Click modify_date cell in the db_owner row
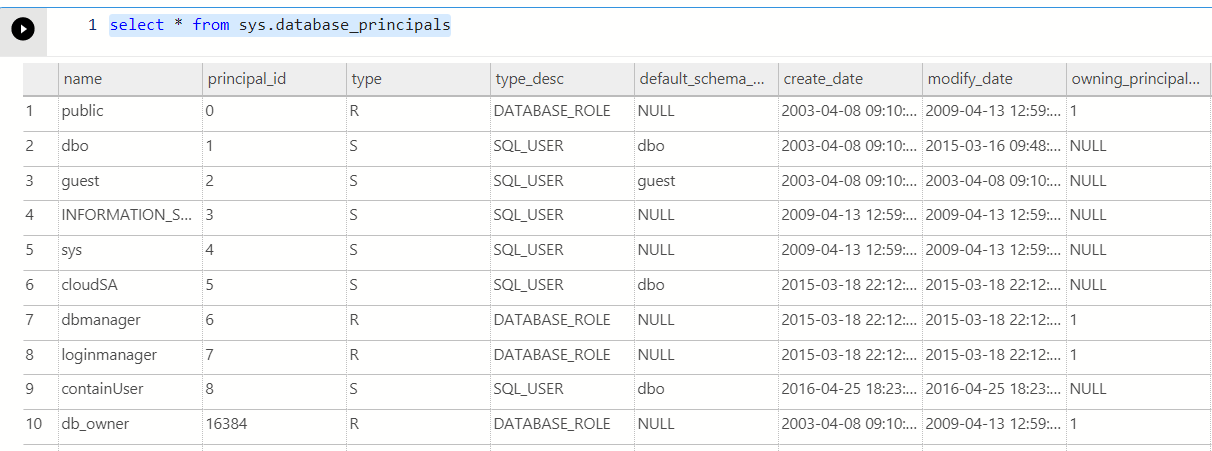Screen dimensions: 1212x451 pos(994,424)
